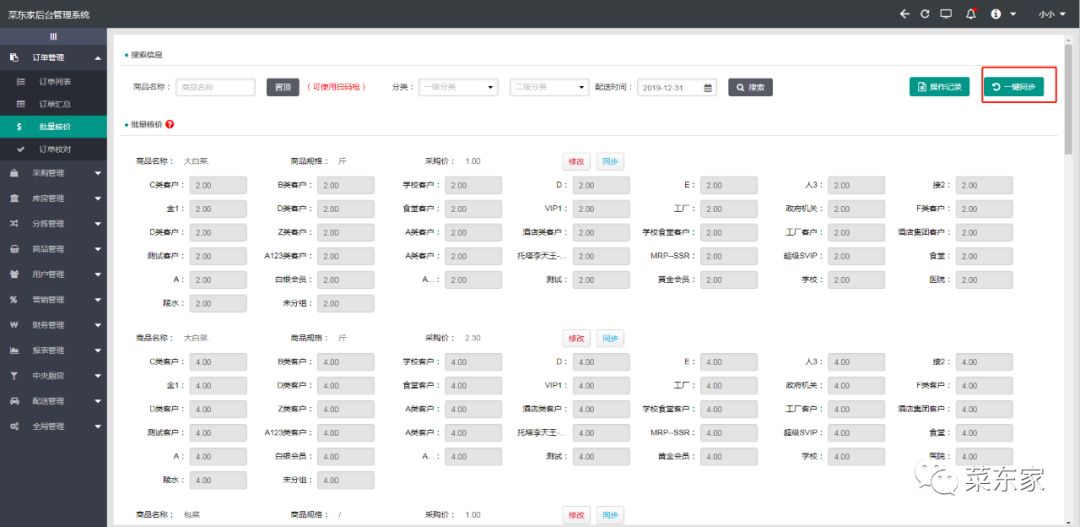Click the 超级SVIP price field showing 2.00

click(x=856, y=256)
